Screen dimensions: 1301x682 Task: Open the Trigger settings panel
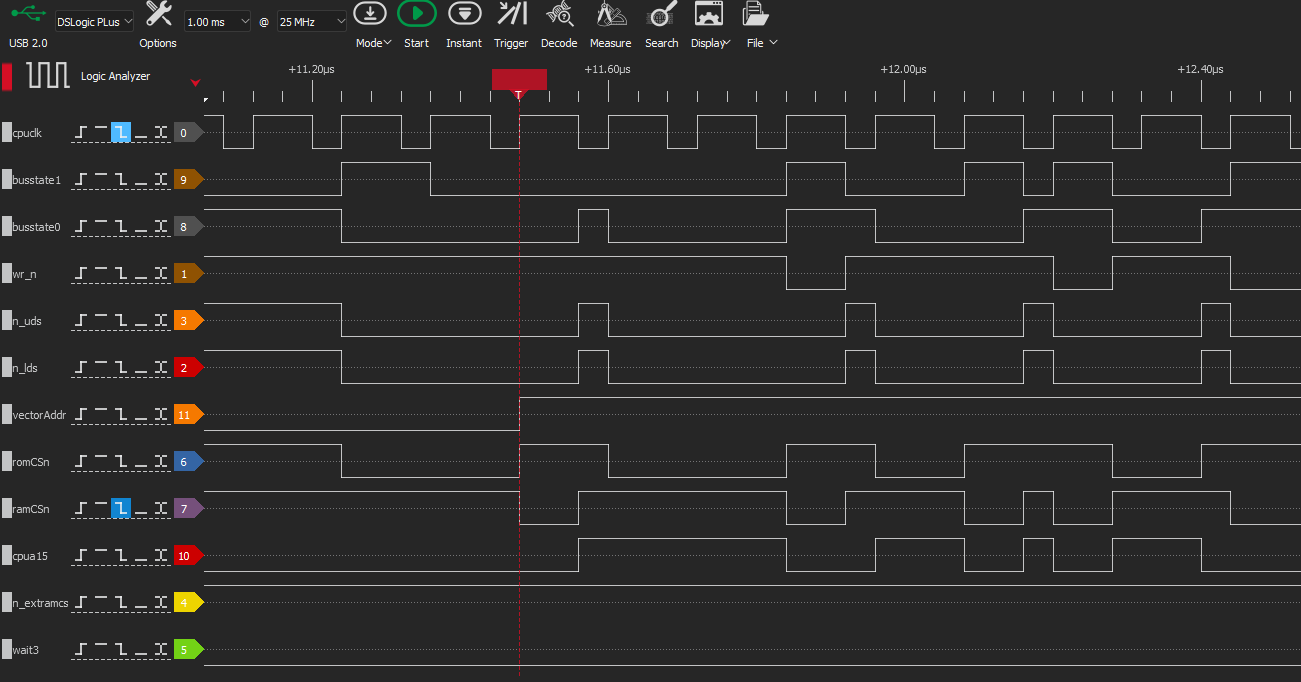tap(511, 14)
